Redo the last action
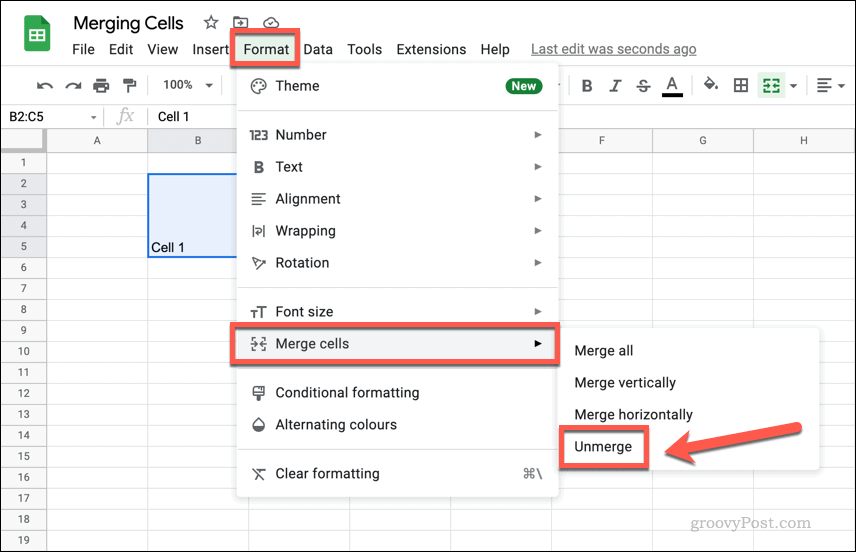The width and height of the screenshot is (856, 552). coord(73,85)
